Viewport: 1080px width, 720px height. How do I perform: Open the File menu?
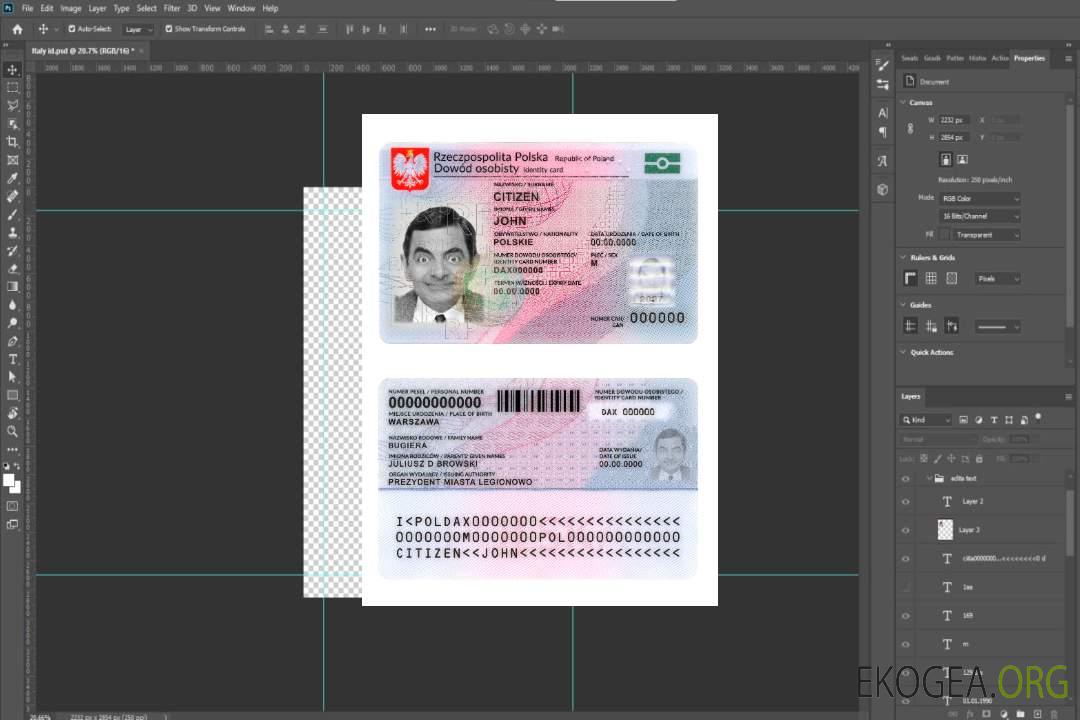[28, 8]
